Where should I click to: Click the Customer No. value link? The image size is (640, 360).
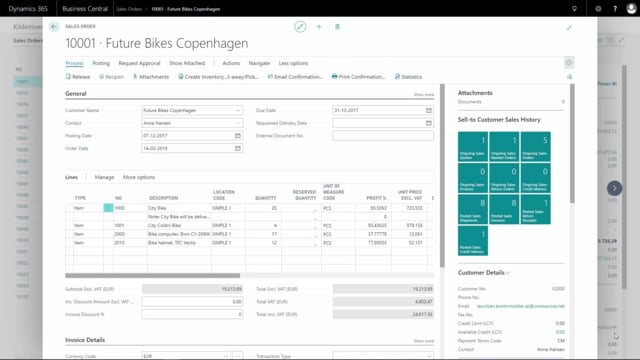558,289
